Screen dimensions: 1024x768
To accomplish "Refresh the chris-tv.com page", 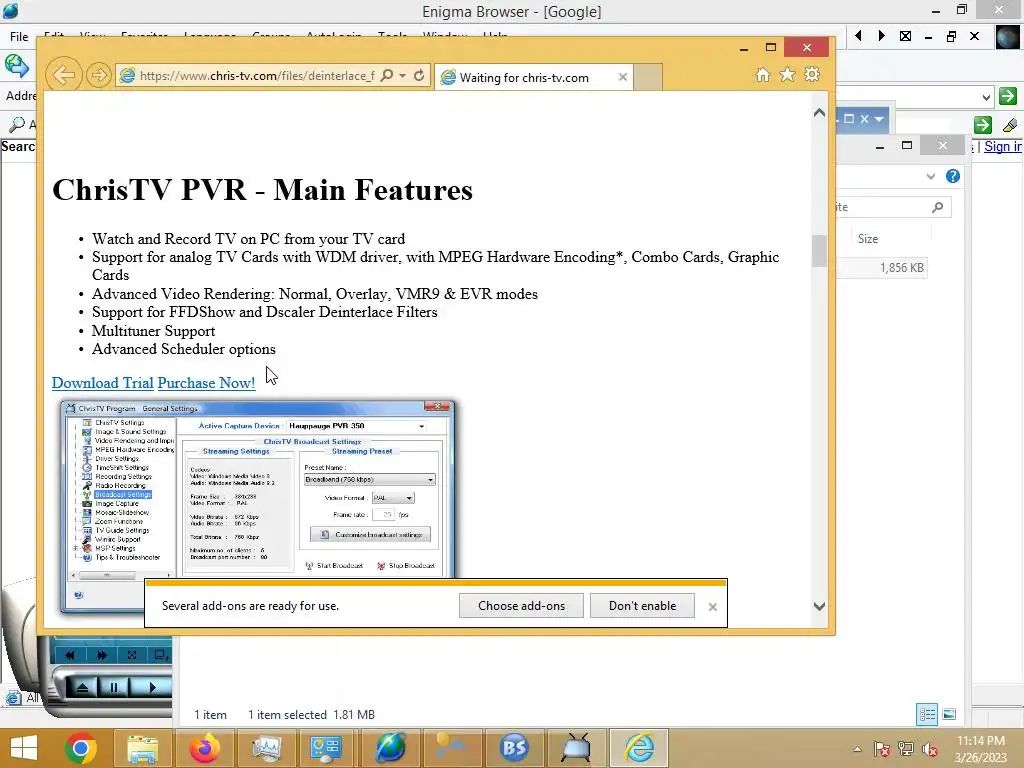I will [419, 75].
